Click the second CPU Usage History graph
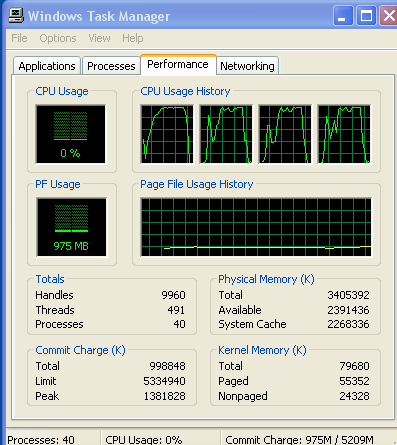The image size is (397, 445). (226, 134)
